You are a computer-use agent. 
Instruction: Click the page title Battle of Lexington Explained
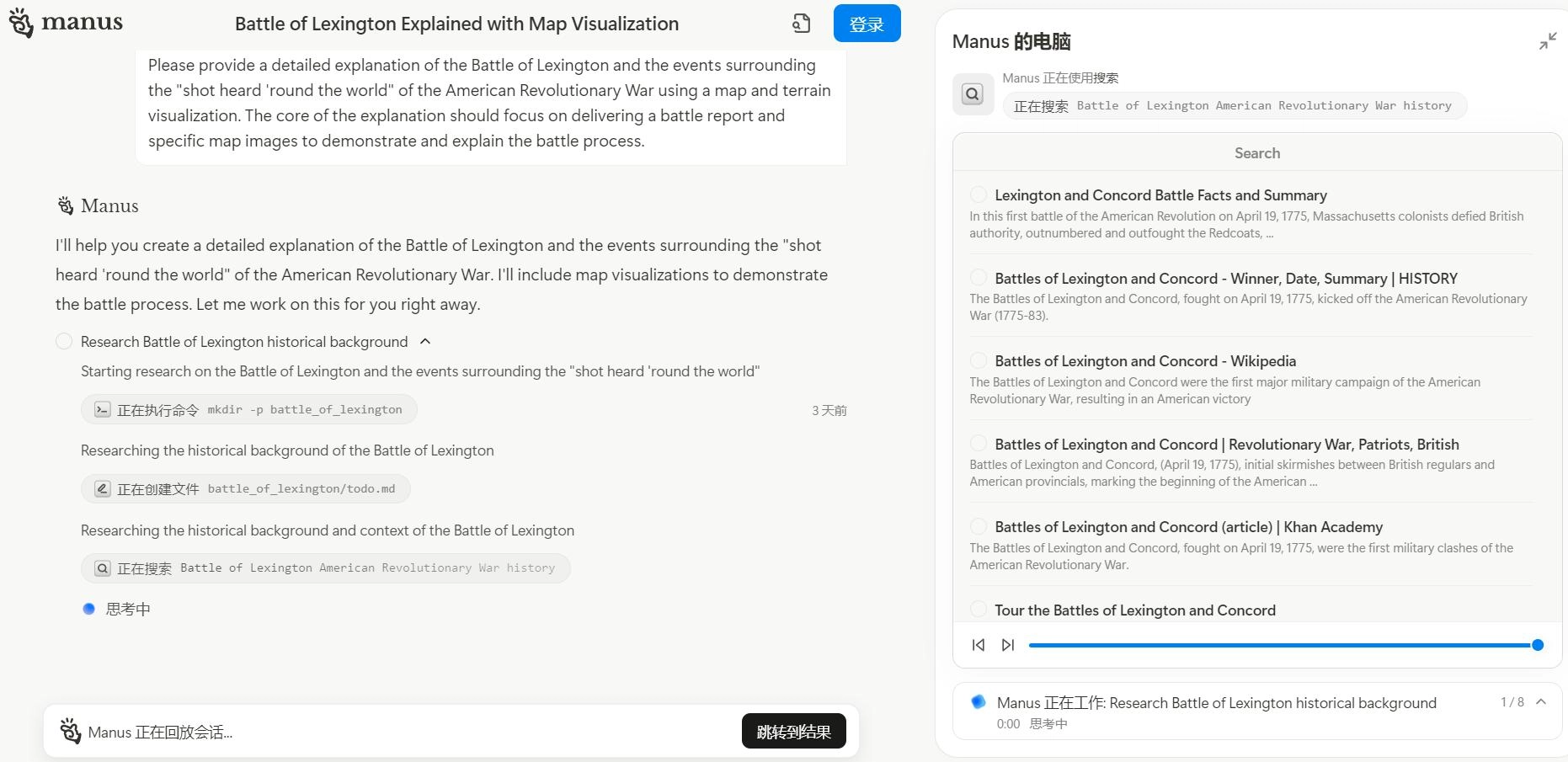pyautogui.click(x=456, y=24)
